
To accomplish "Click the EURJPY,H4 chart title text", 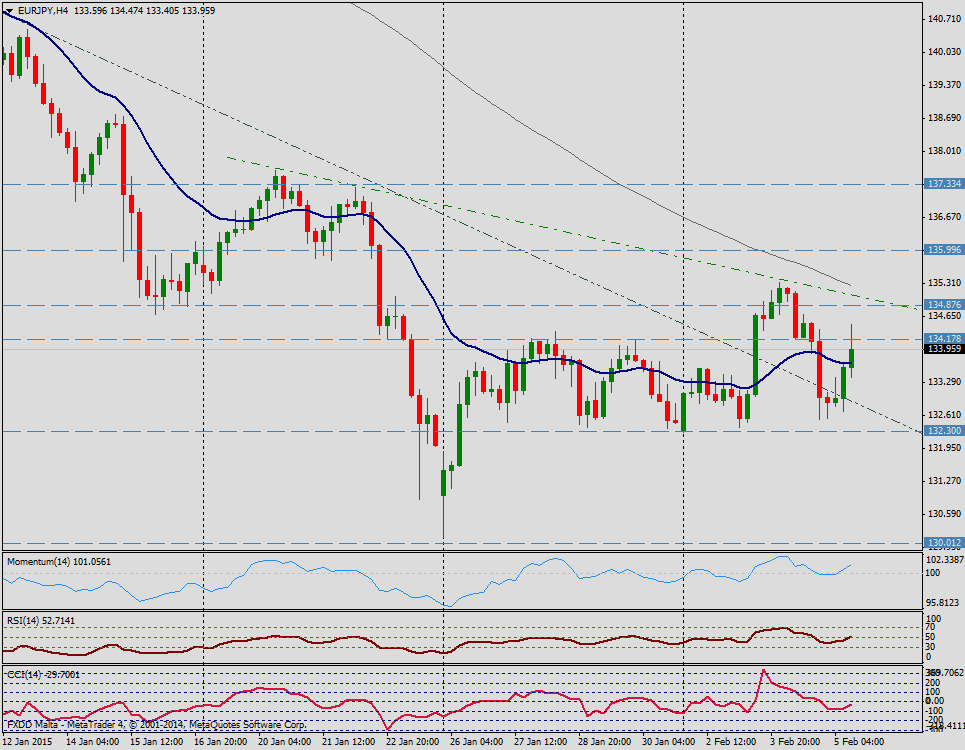I will (45, 9).
